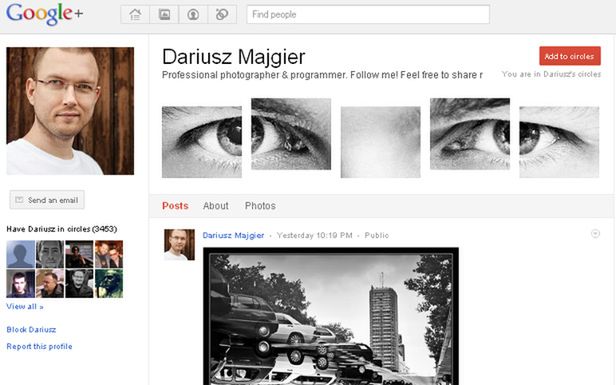The image size is (616, 385).
Task: Open the Profile icon in top bar
Action: point(193,15)
